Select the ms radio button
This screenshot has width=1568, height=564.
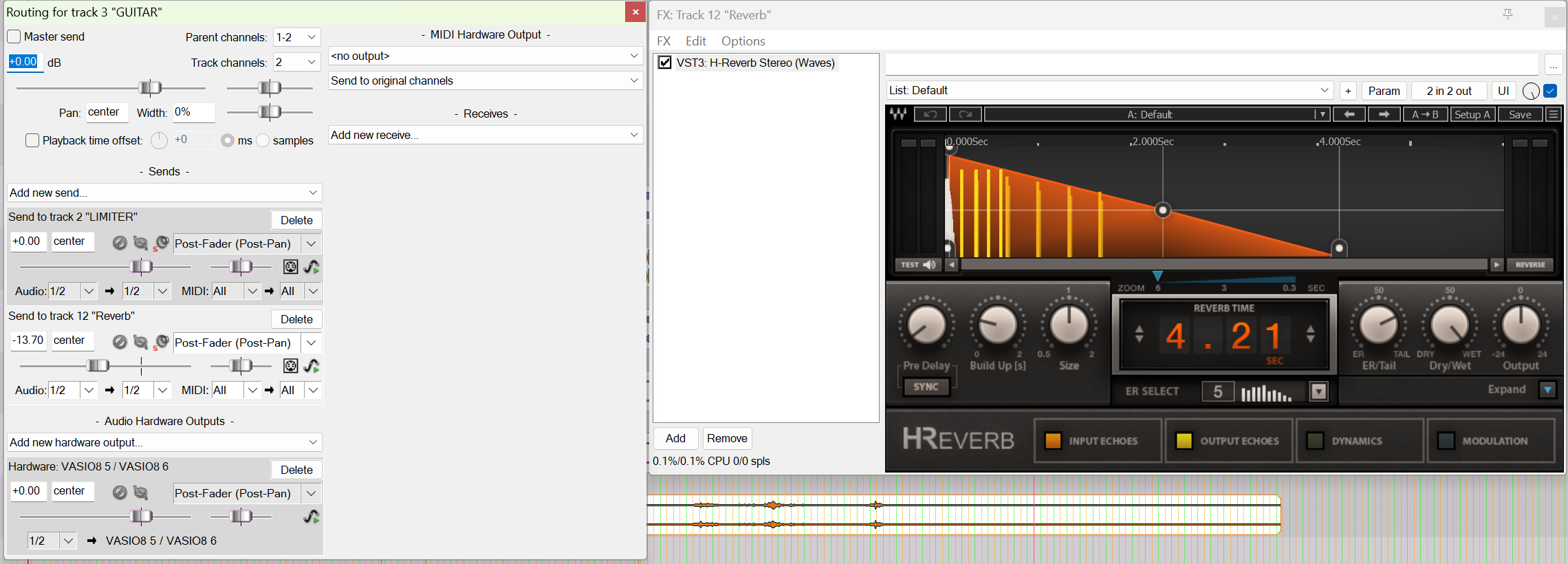pyautogui.click(x=228, y=140)
